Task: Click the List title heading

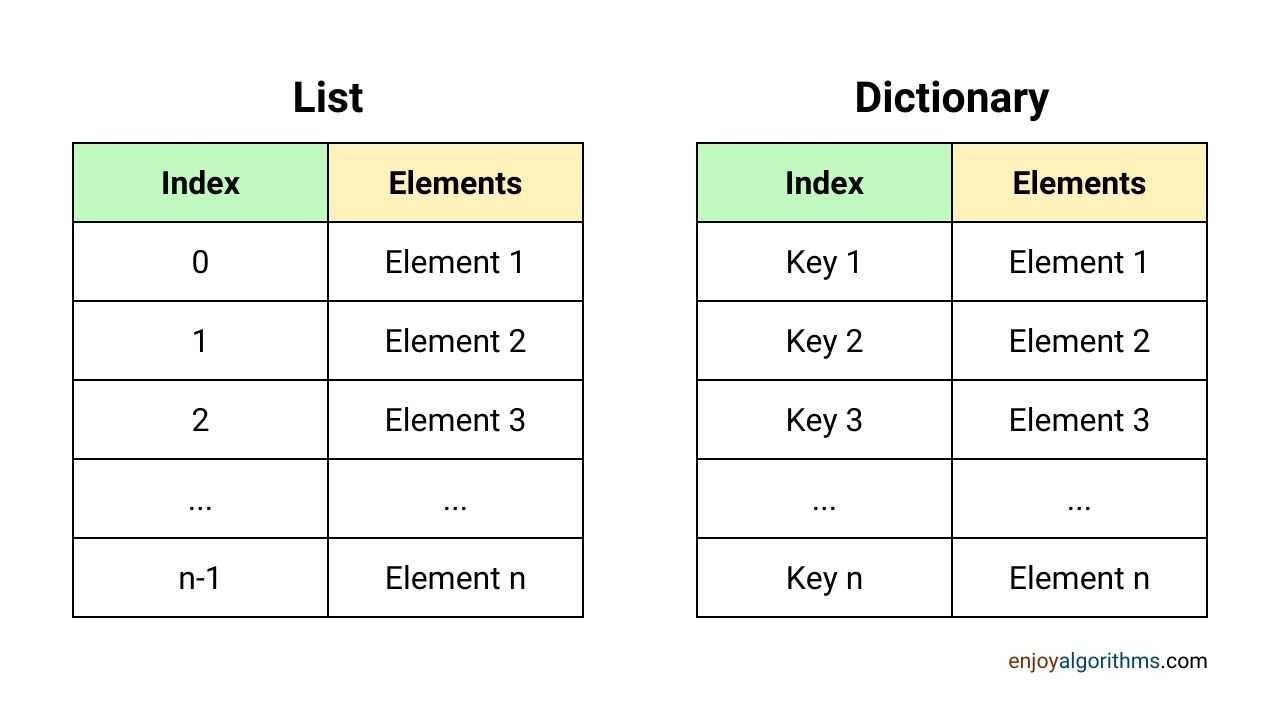Action: [328, 98]
